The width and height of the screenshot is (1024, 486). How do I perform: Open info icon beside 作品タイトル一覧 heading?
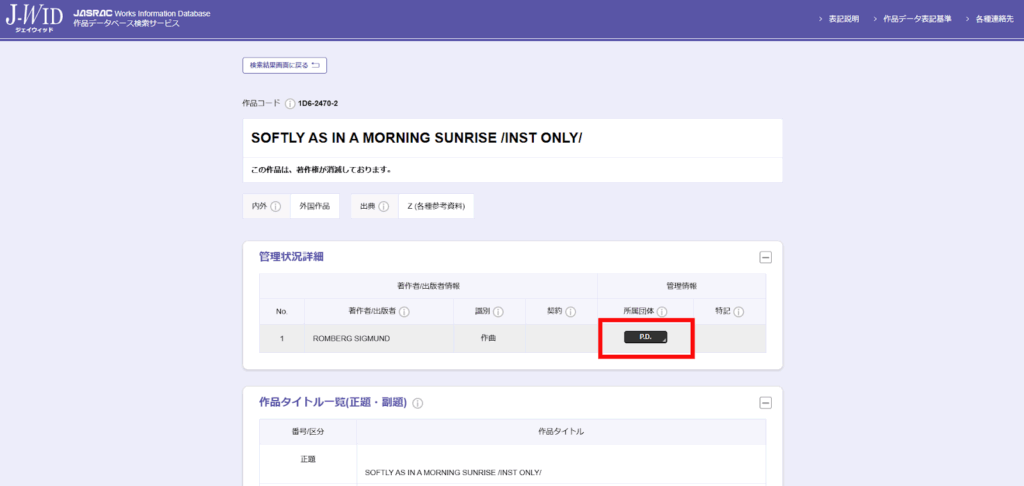417,403
